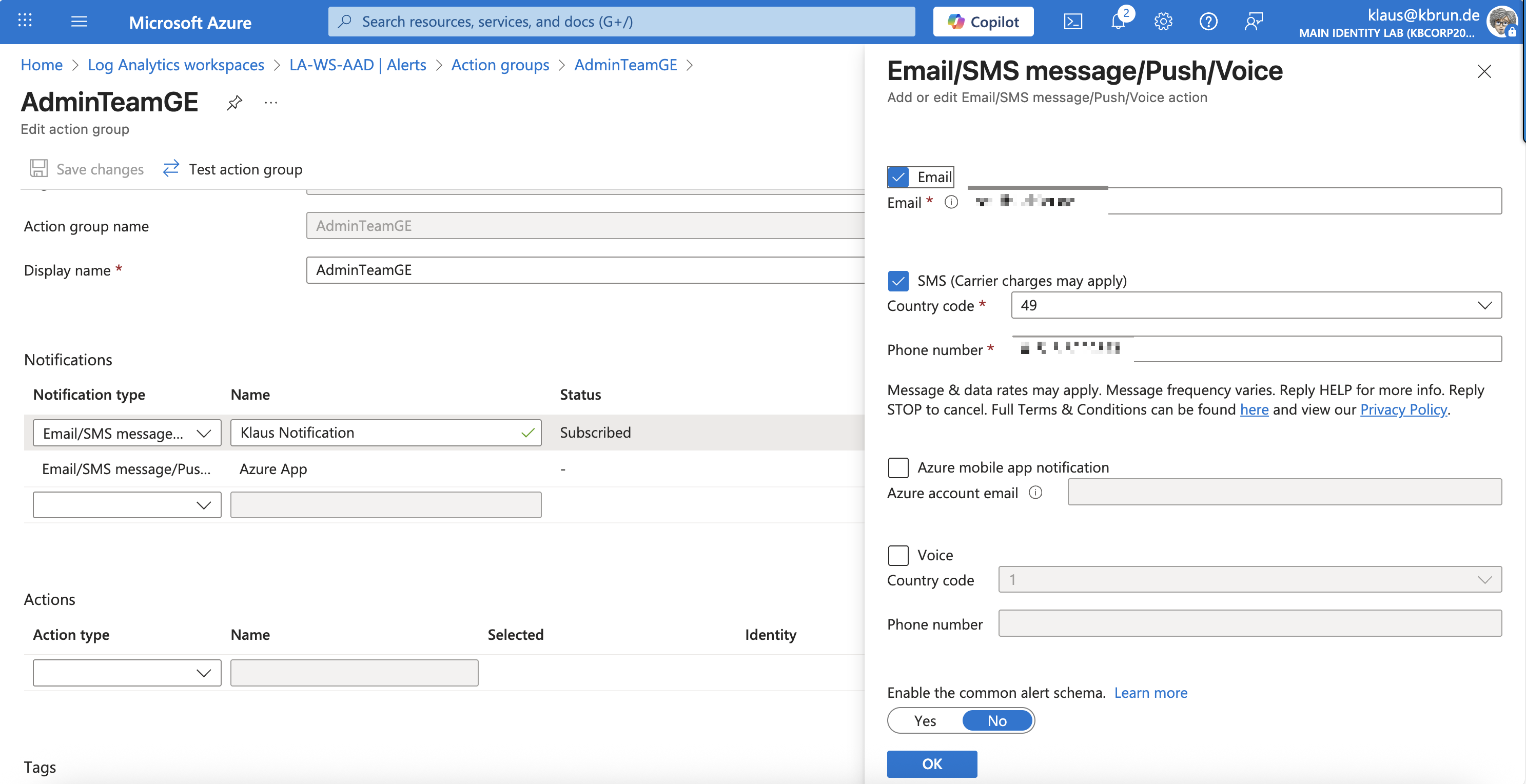This screenshot has height=784, width=1526.
Task: Click the help question mark icon
Action: click(1208, 22)
